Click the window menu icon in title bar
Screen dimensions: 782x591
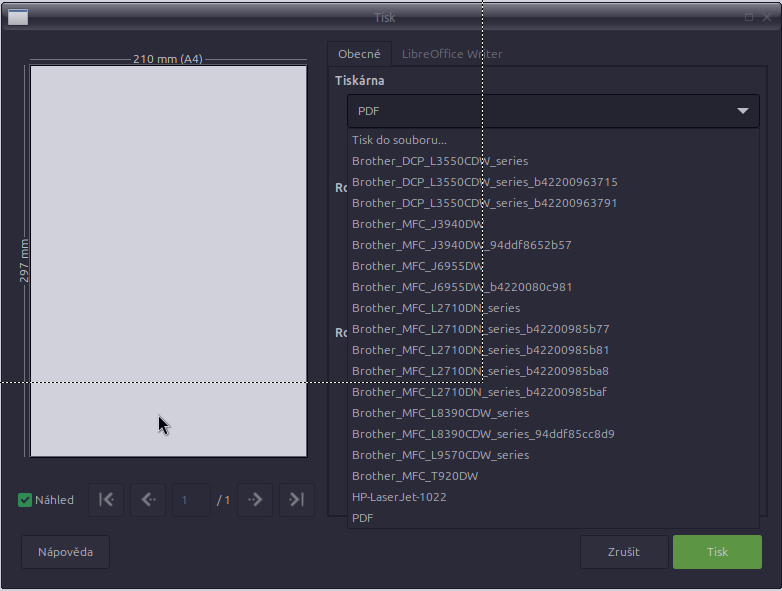[x=18, y=17]
